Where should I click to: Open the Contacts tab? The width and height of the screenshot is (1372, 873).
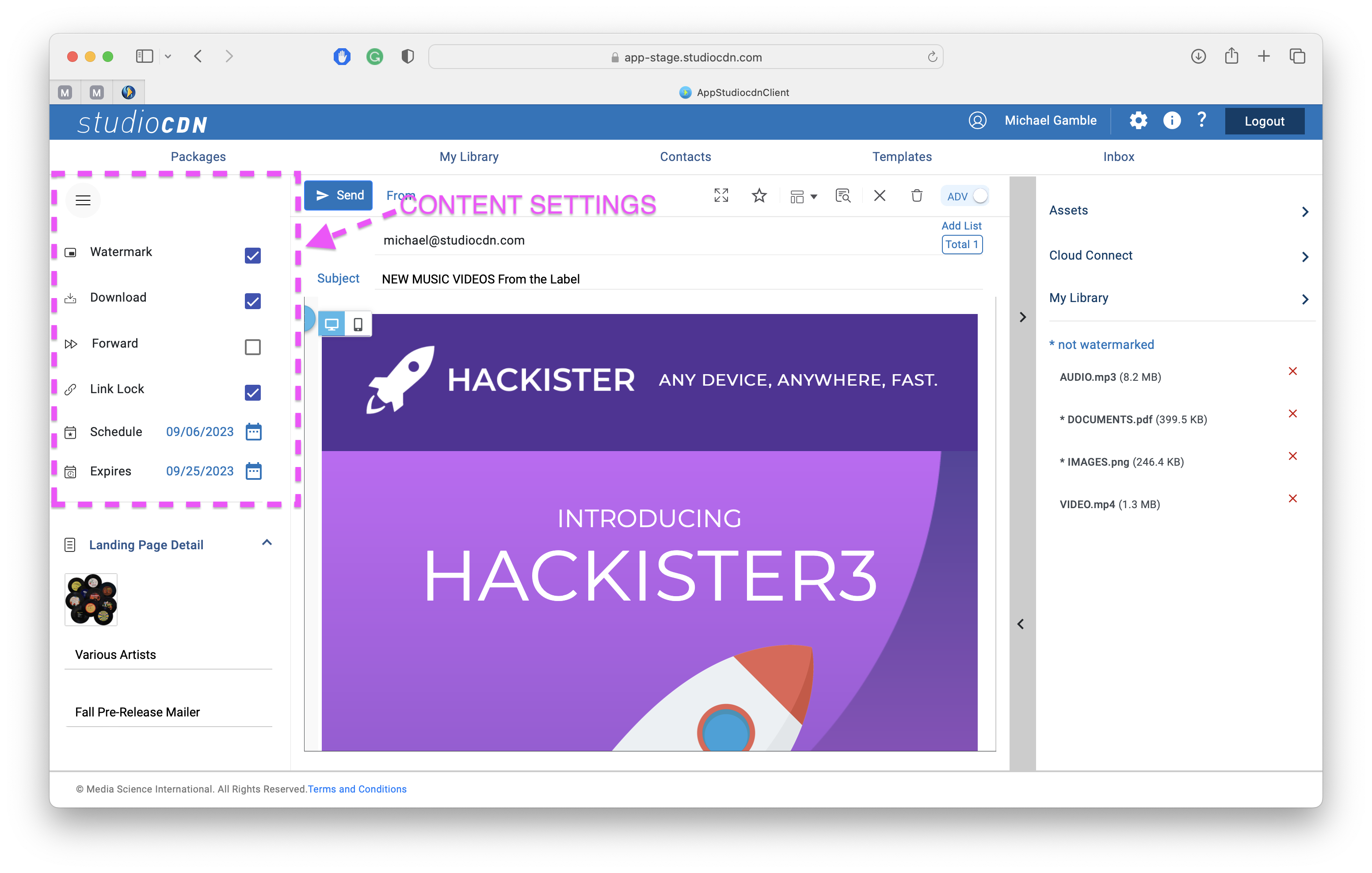686,157
